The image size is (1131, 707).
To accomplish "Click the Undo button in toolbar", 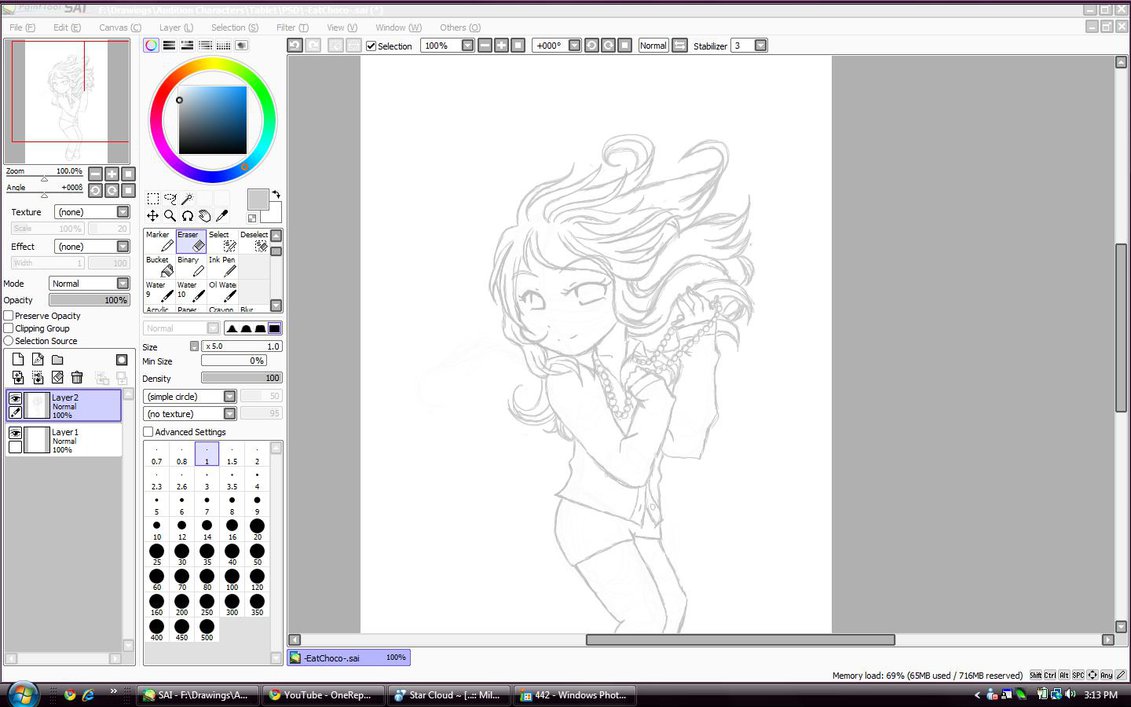I will point(295,46).
